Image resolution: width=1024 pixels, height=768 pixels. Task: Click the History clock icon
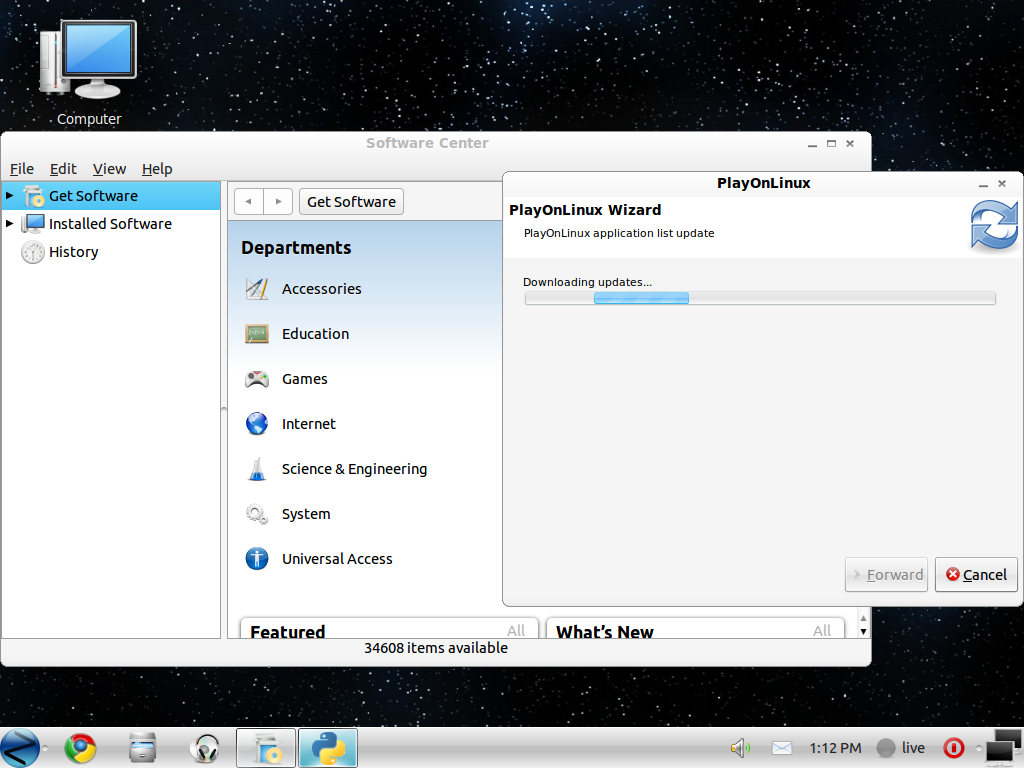point(33,252)
